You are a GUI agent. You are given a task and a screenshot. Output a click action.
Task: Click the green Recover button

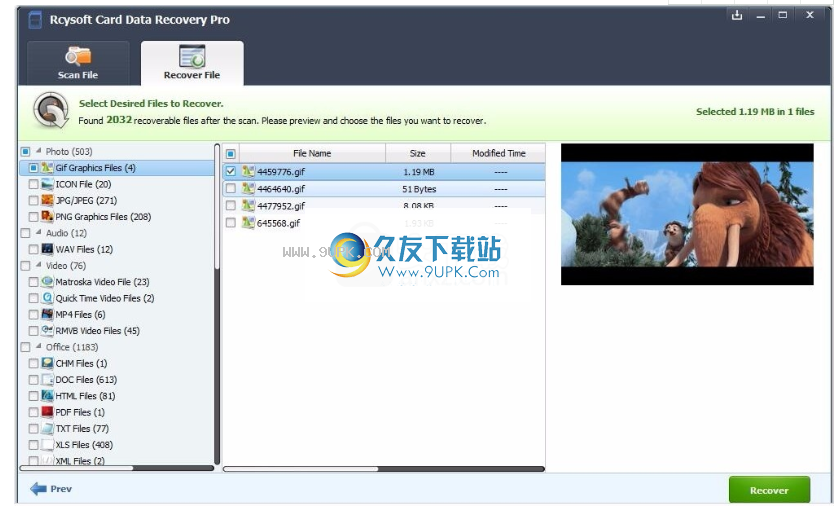tap(769, 490)
